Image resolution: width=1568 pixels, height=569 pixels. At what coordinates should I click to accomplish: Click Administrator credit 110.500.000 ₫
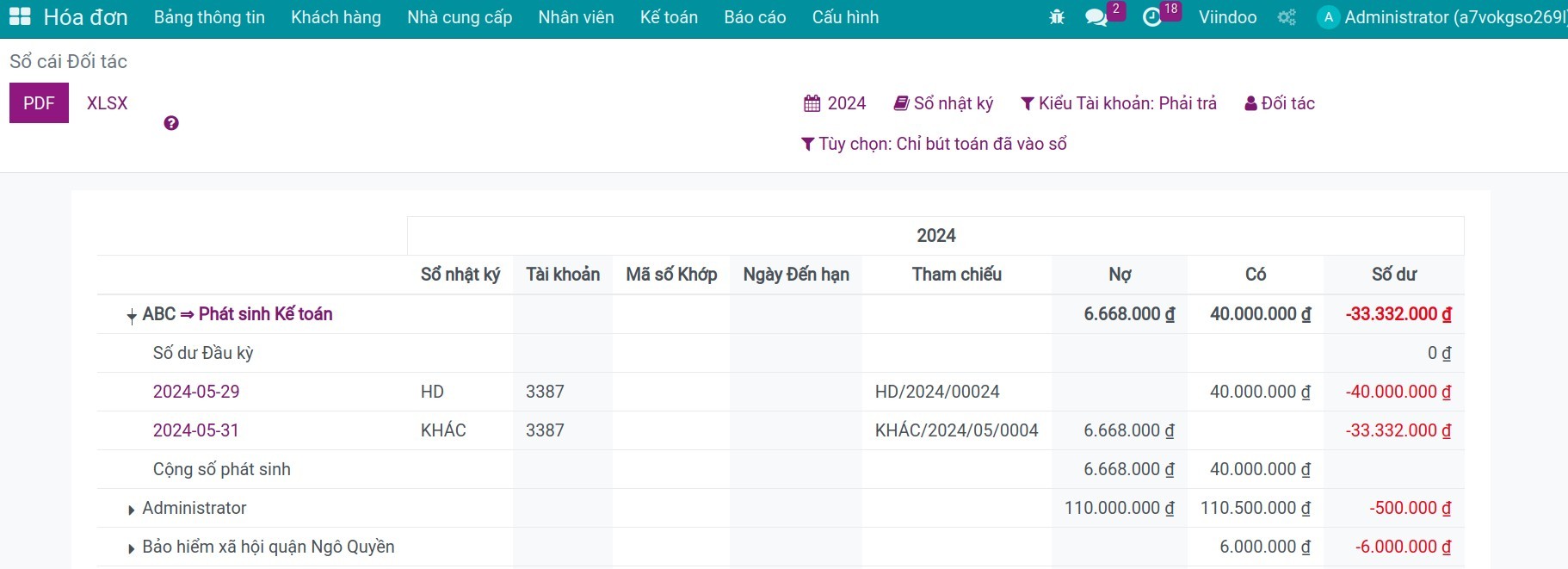[1256, 508]
